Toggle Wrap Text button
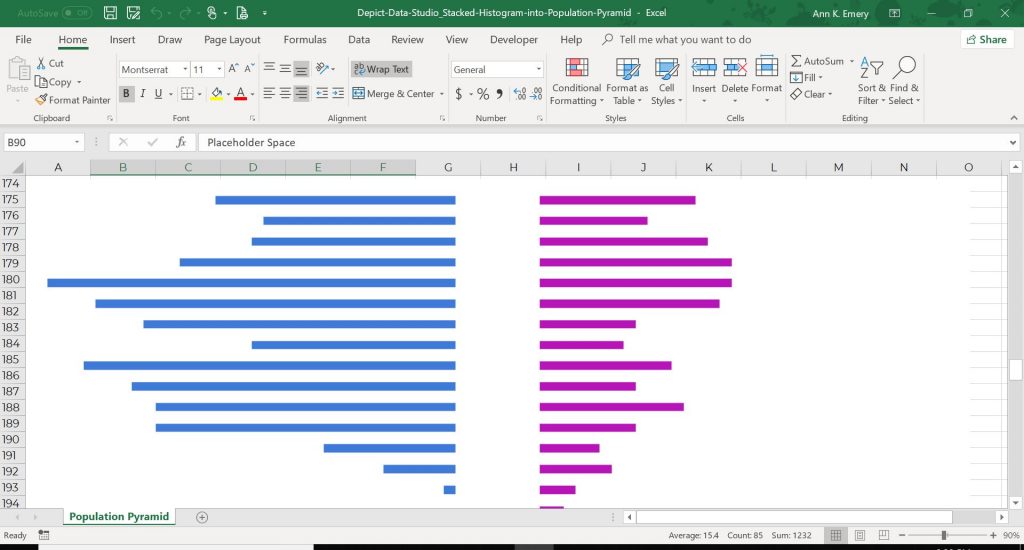Viewport: 1024px width, 550px height. [x=381, y=69]
